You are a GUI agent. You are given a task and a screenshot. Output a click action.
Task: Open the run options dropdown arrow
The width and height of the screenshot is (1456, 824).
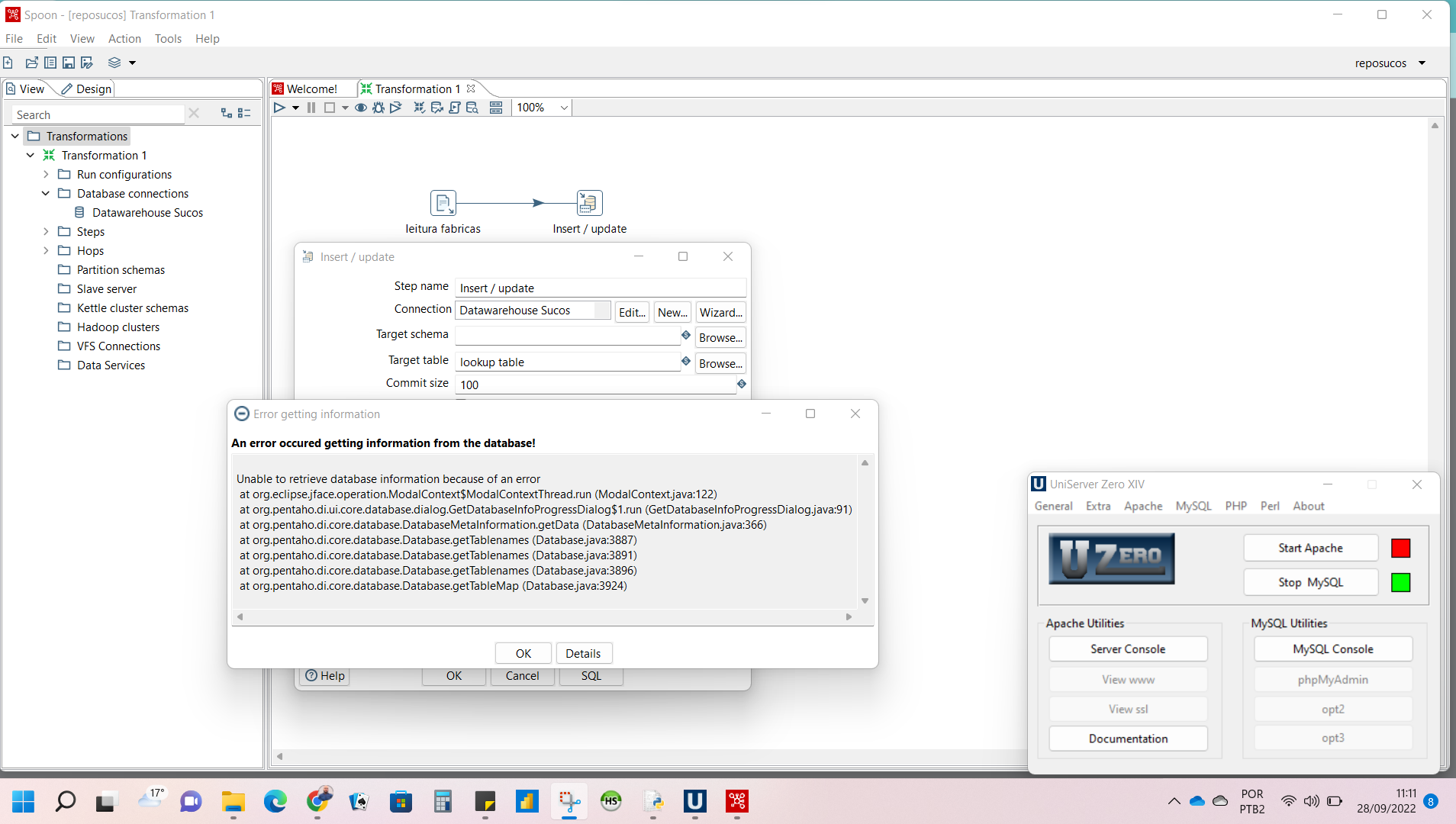click(295, 108)
